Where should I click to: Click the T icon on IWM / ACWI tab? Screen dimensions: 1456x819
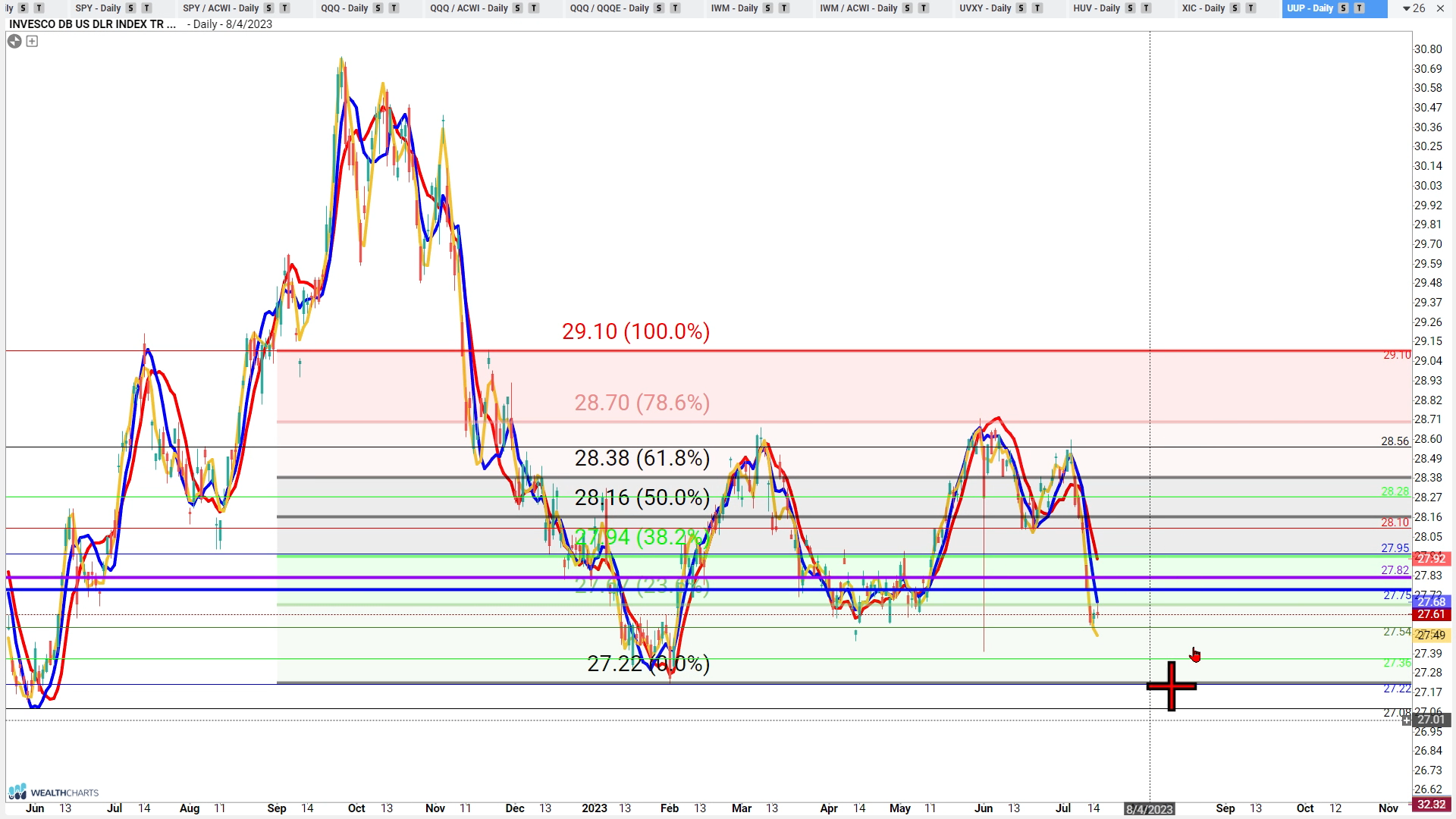[924, 8]
